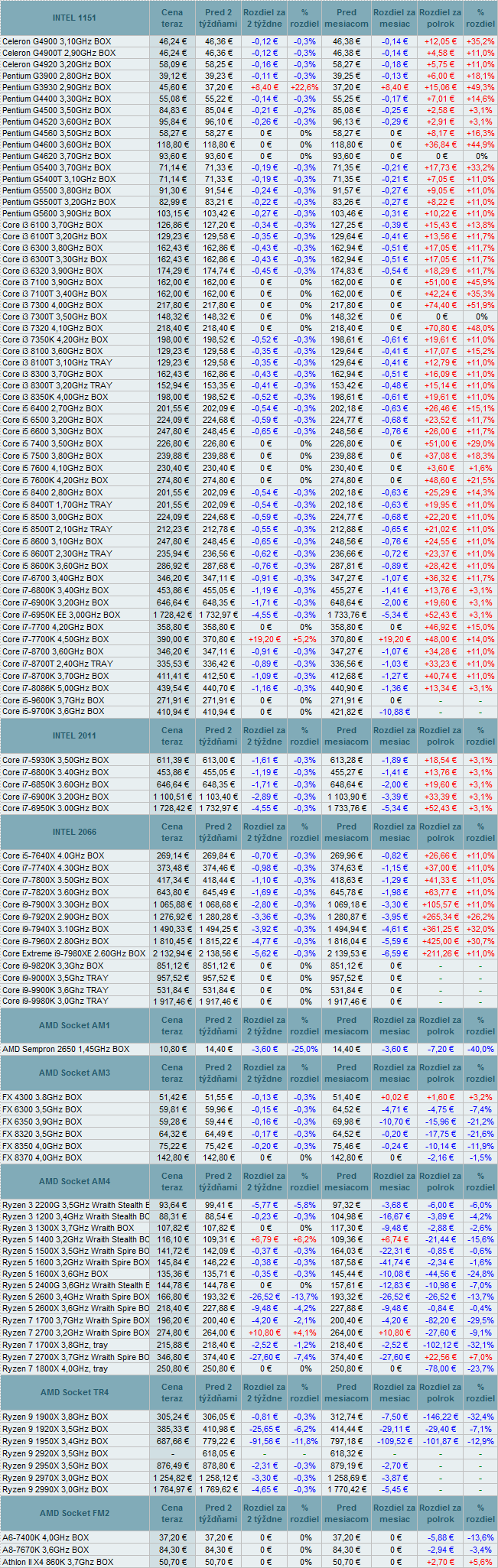Image resolution: width=498 pixels, height=1568 pixels.
Task: Click the +74,40 € half-year difference cell
Action: pyautogui.click(x=441, y=305)
